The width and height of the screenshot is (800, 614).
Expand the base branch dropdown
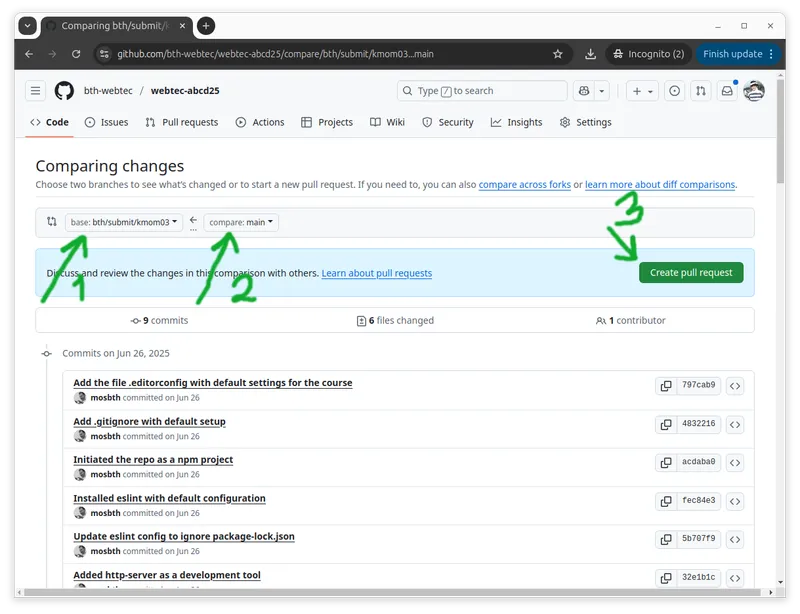pyautogui.click(x=124, y=222)
